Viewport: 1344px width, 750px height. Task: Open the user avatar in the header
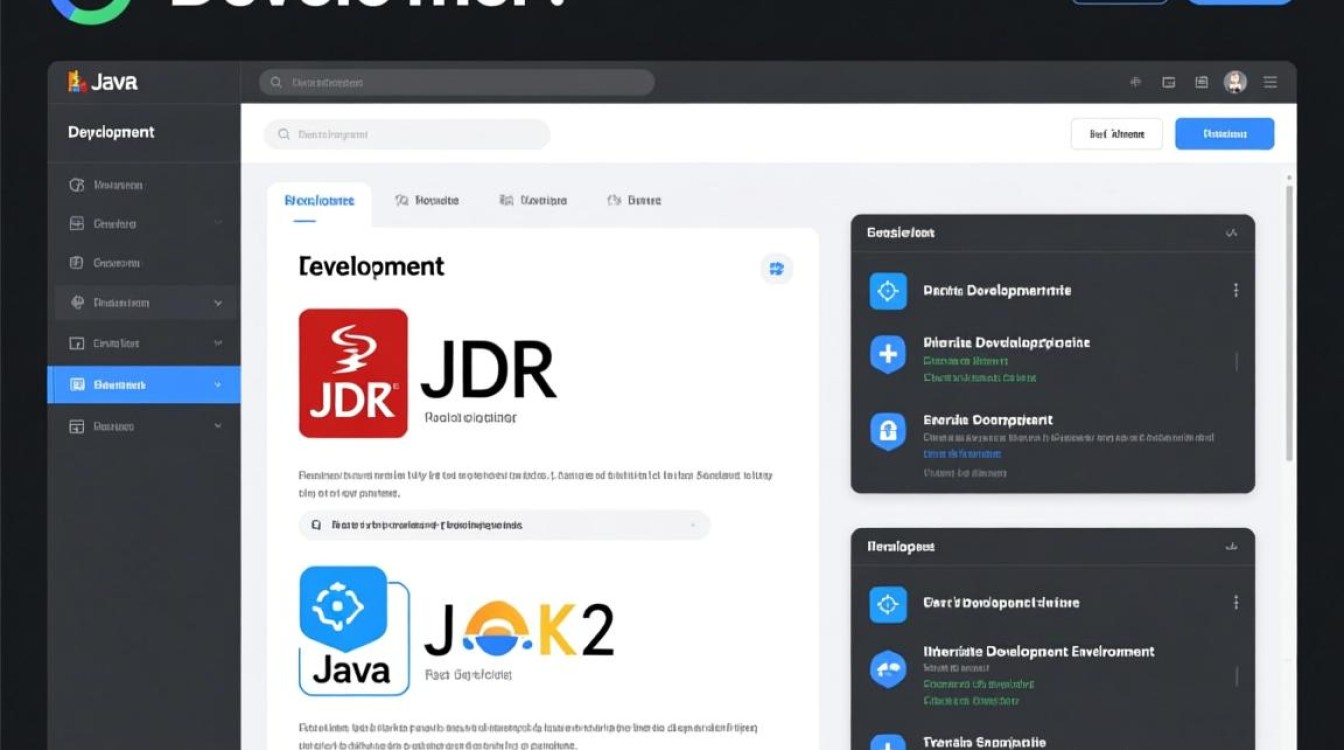pos(1235,82)
